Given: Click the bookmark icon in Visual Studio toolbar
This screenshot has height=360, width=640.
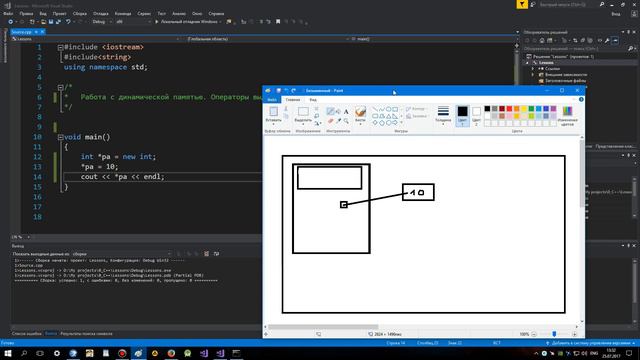Looking at the screenshot, I should (x=278, y=22).
